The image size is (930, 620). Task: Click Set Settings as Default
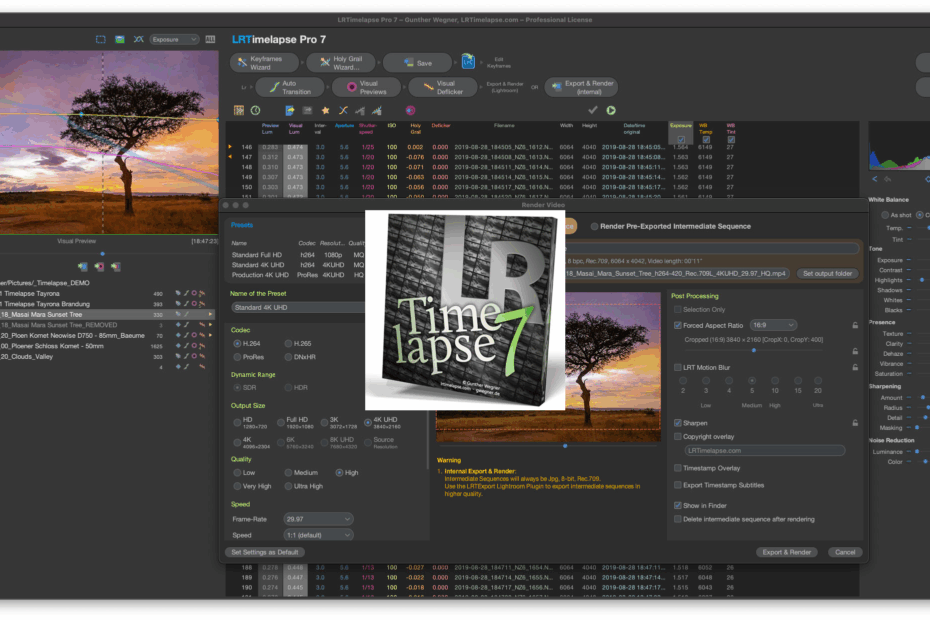click(x=265, y=552)
